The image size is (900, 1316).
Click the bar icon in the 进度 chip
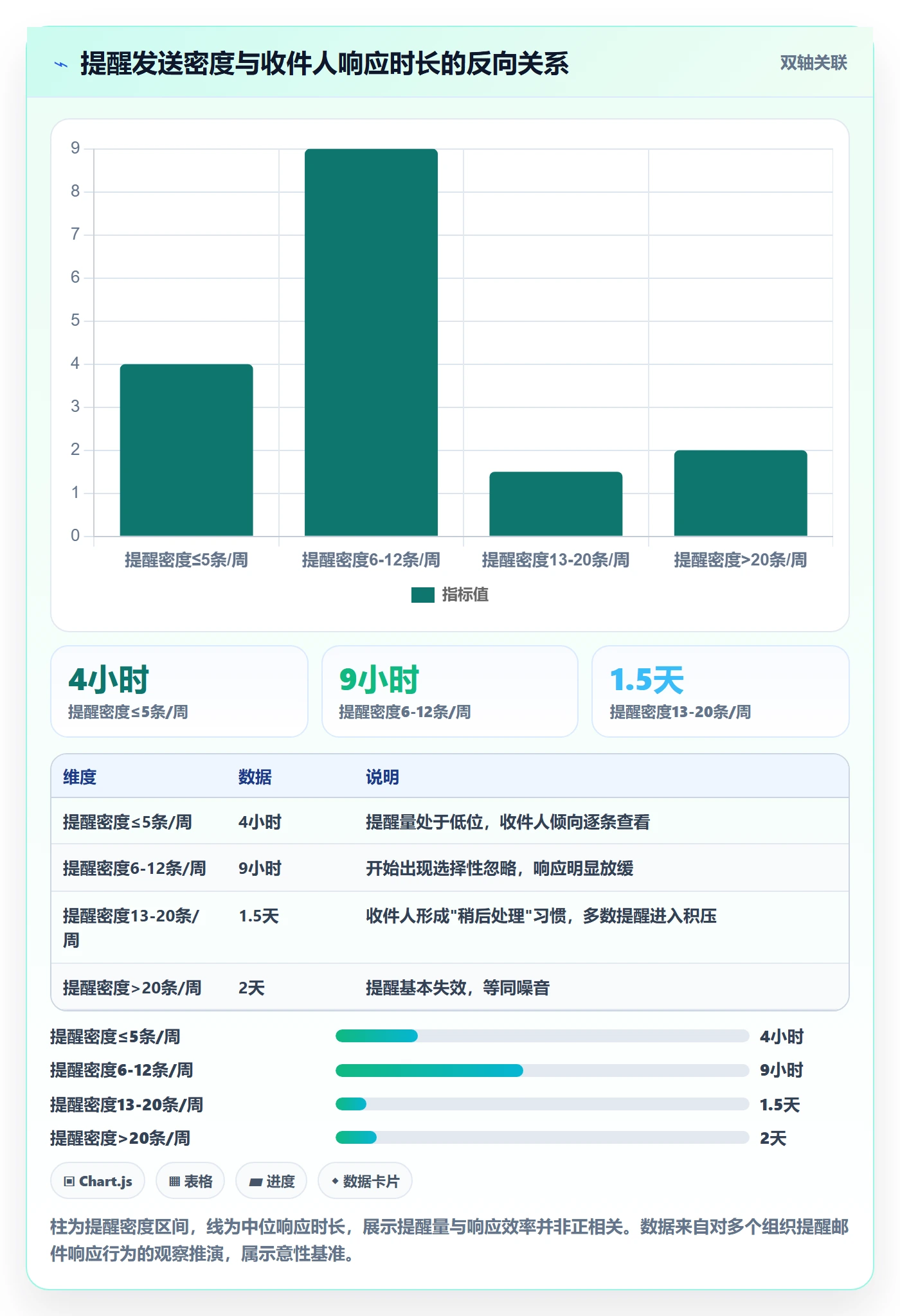click(255, 1182)
